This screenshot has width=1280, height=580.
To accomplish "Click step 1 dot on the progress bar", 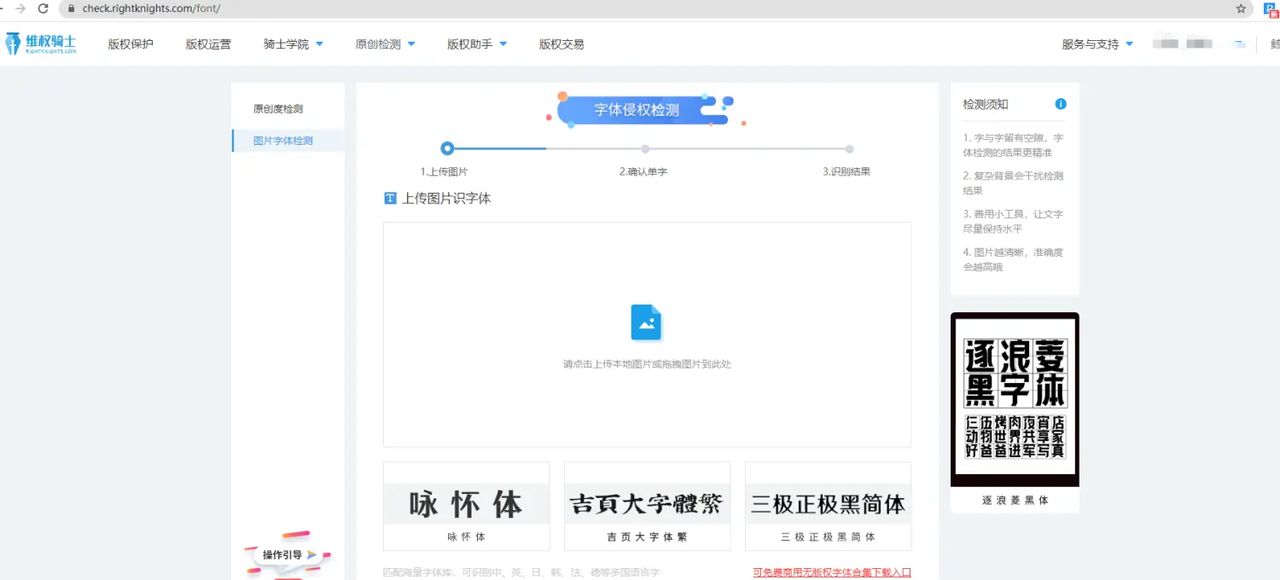I will pyautogui.click(x=447, y=147).
